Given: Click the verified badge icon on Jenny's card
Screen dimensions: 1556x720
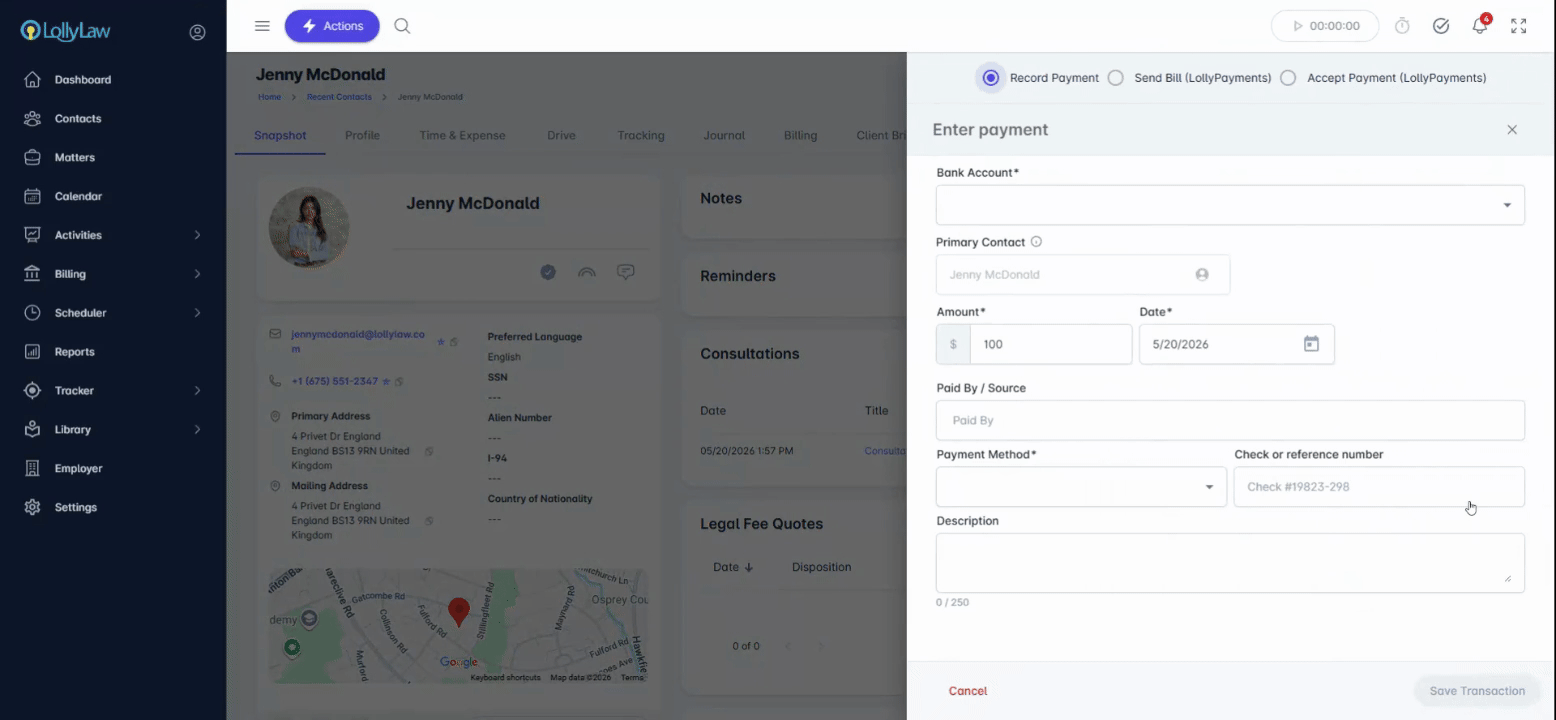Looking at the screenshot, I should pos(548,272).
